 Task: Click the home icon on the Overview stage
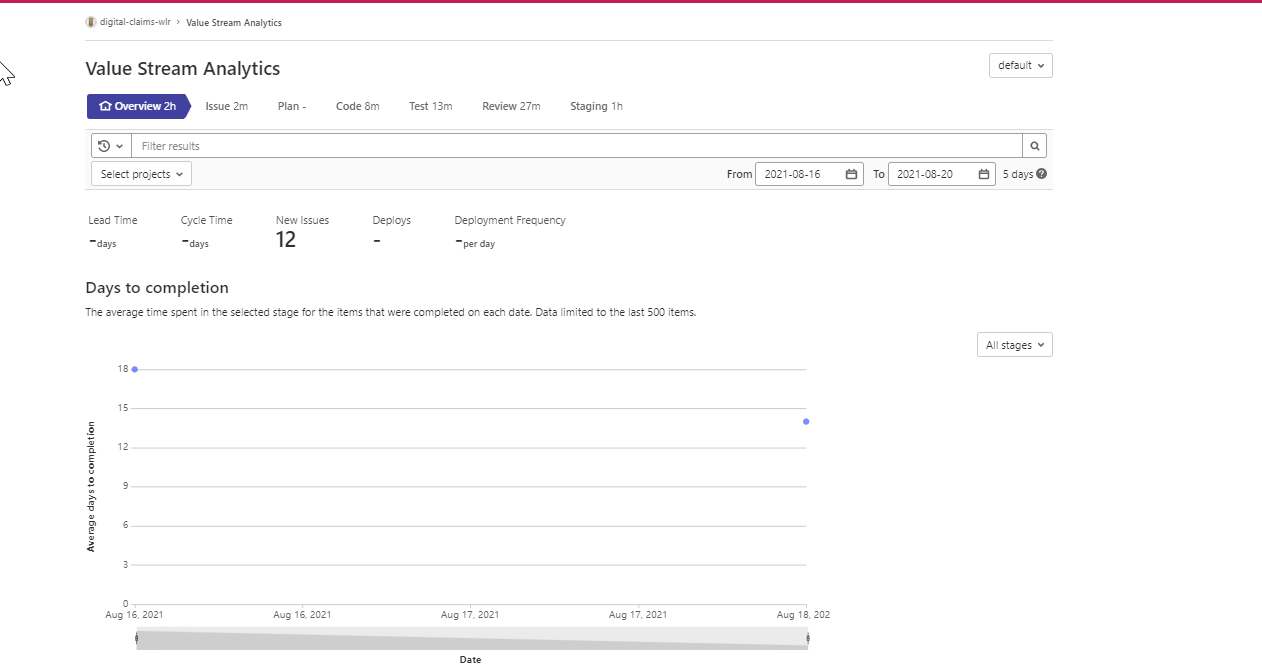pos(104,105)
